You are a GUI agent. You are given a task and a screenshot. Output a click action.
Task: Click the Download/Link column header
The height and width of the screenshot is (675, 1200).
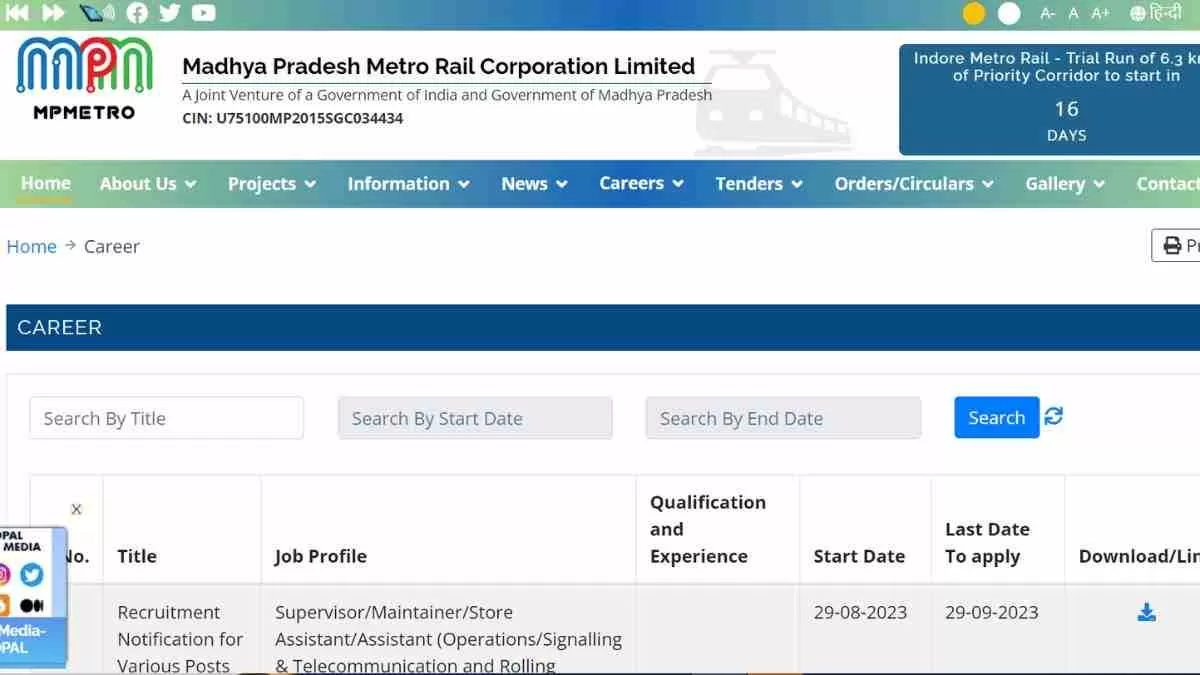click(x=1139, y=556)
